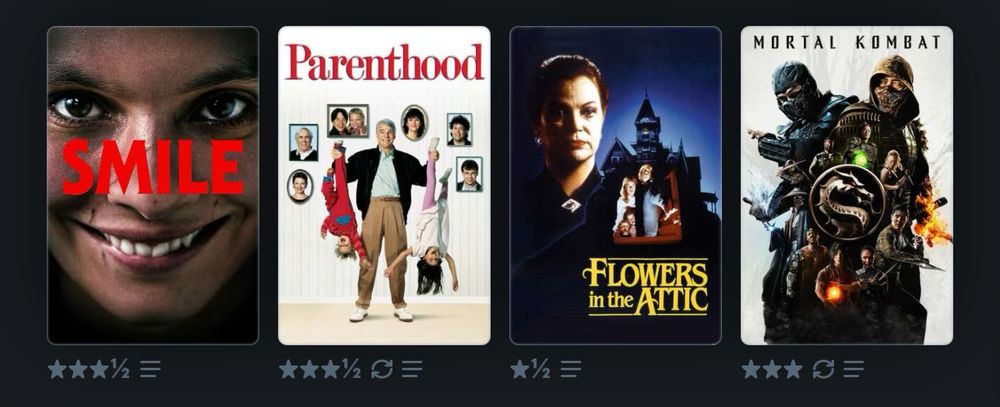Select the three-star rating under Mortal Kombat
1000x407 pixels.
(x=772, y=369)
